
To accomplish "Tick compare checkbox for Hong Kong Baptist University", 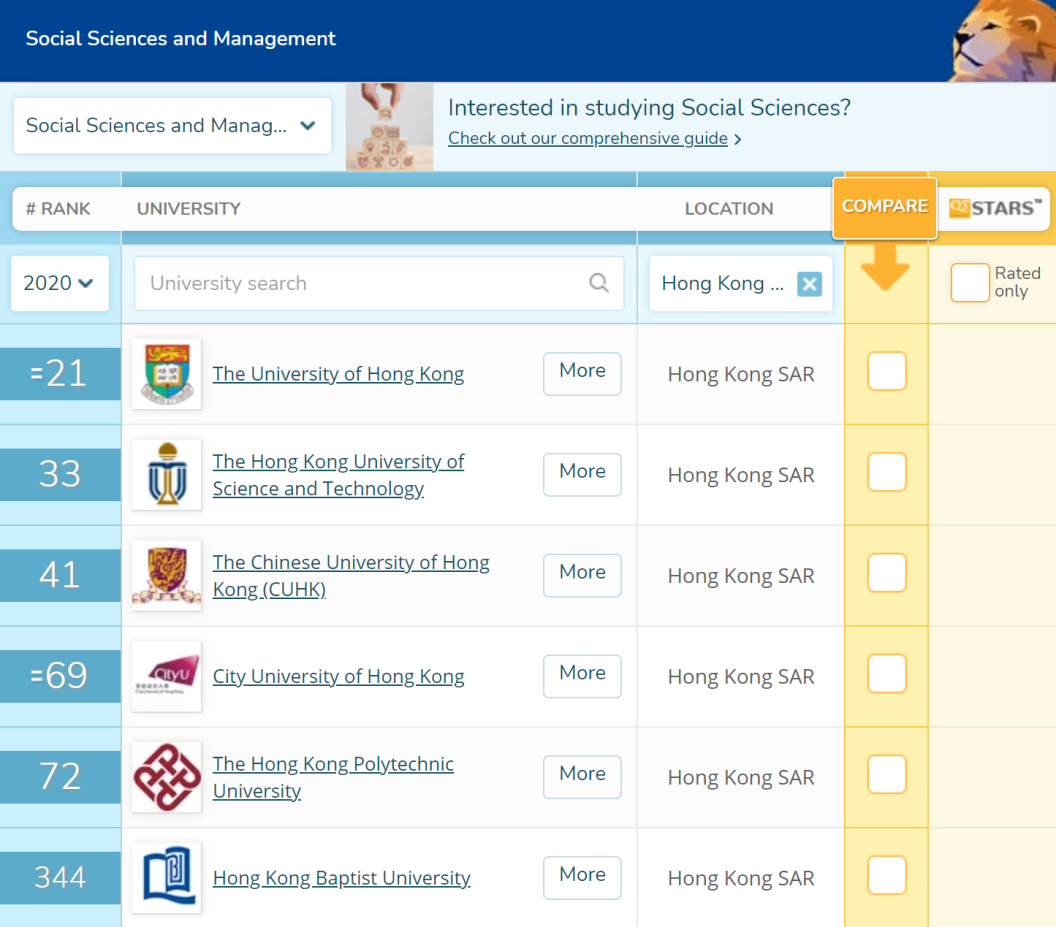I will coord(887,874).
